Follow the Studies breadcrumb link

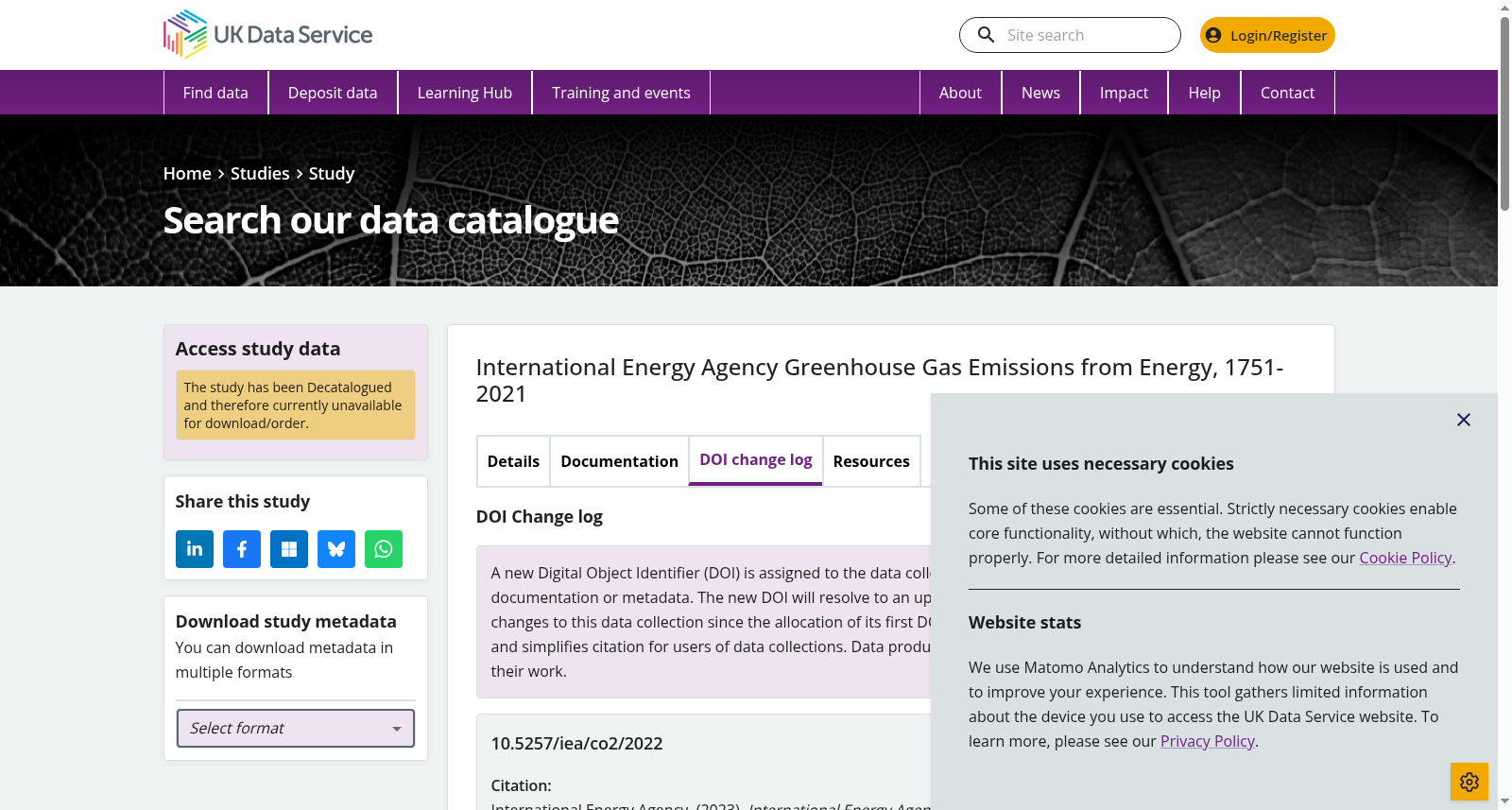click(x=260, y=174)
